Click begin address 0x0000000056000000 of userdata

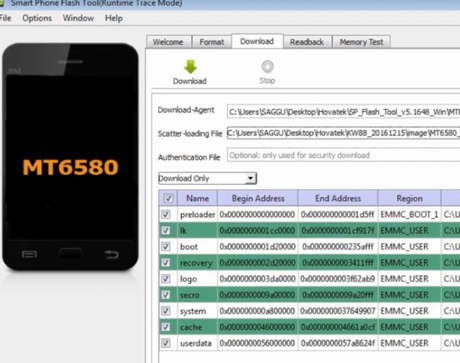(257, 343)
